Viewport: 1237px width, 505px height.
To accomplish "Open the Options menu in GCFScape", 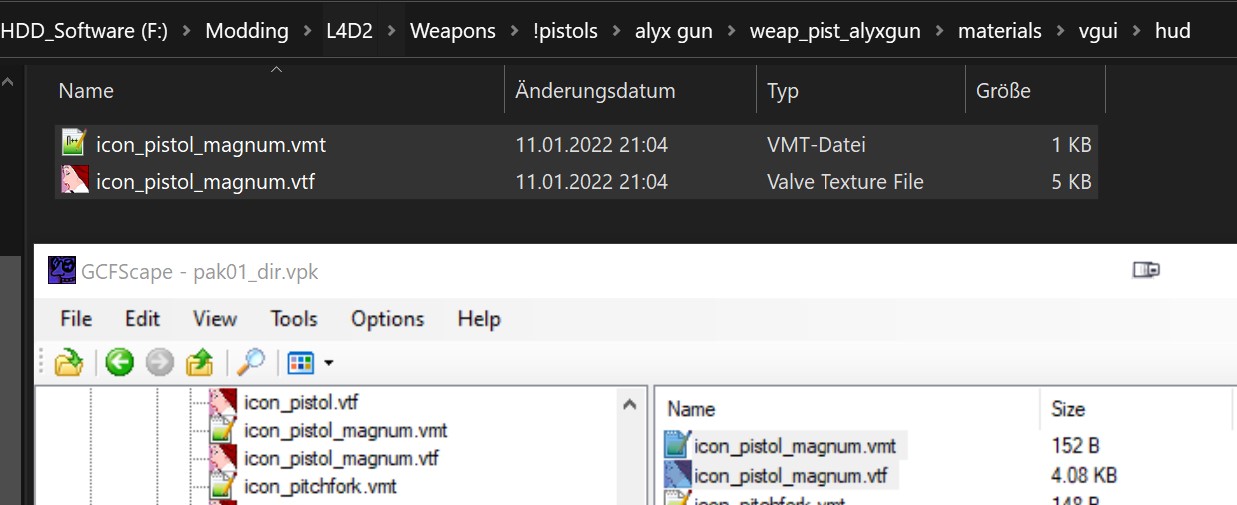I will [x=387, y=319].
